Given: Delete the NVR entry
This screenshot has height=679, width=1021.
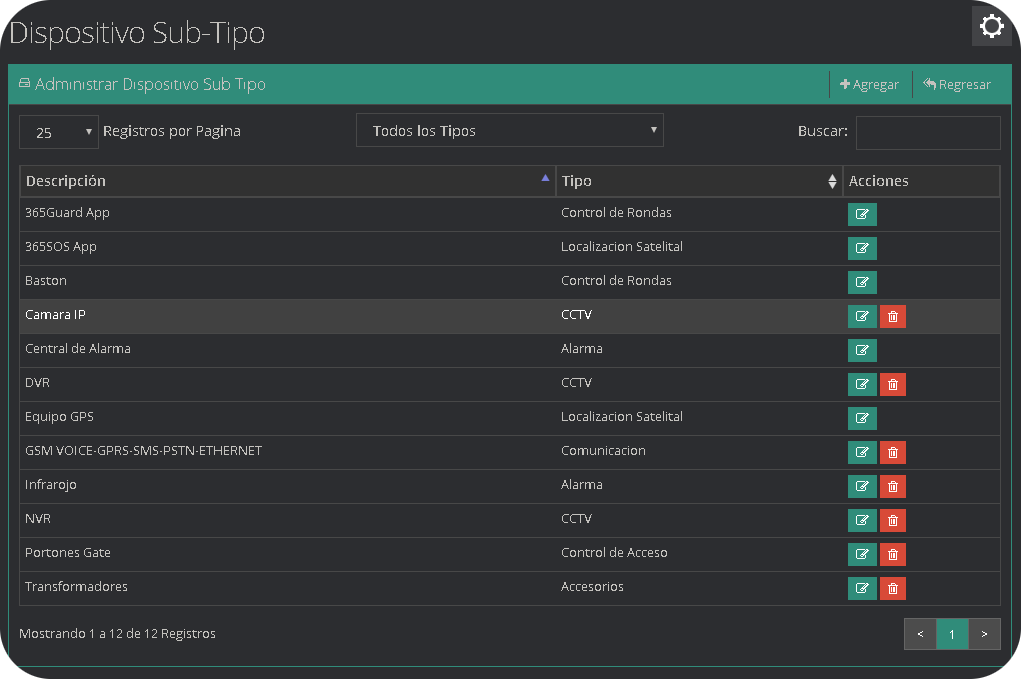Looking at the screenshot, I should click(893, 521).
